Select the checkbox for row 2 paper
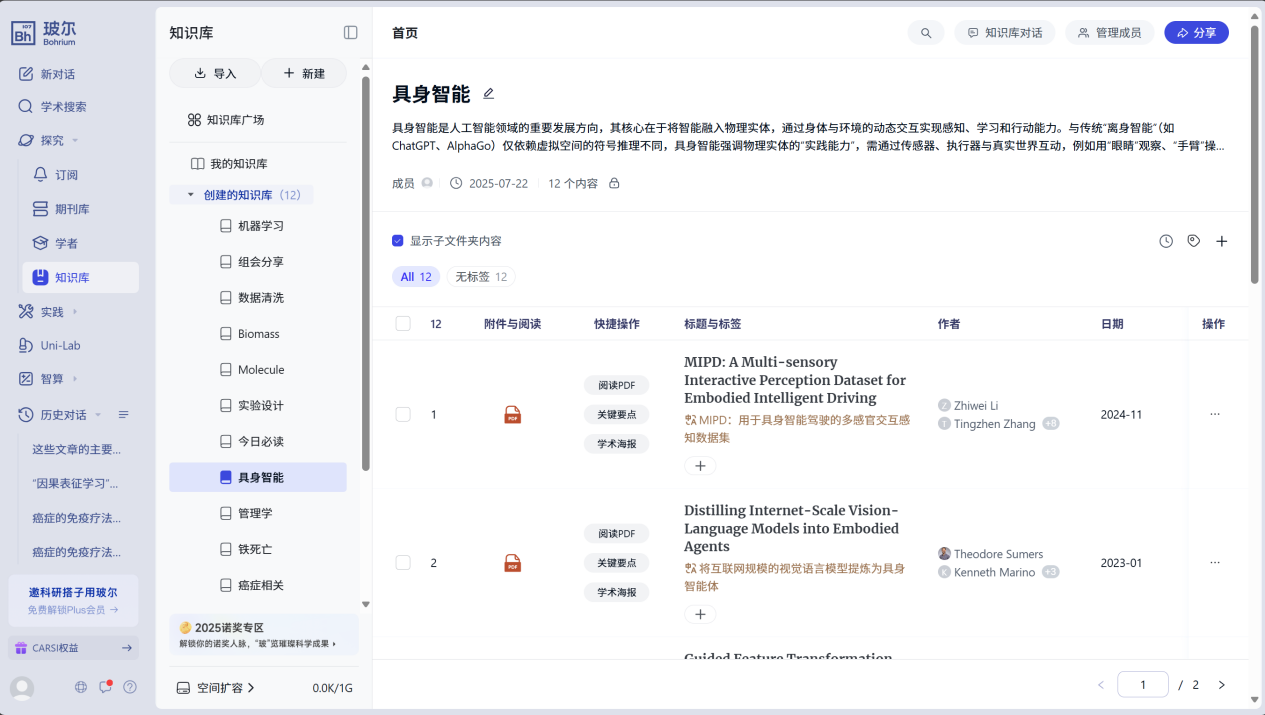The image size is (1265, 715). coord(403,563)
